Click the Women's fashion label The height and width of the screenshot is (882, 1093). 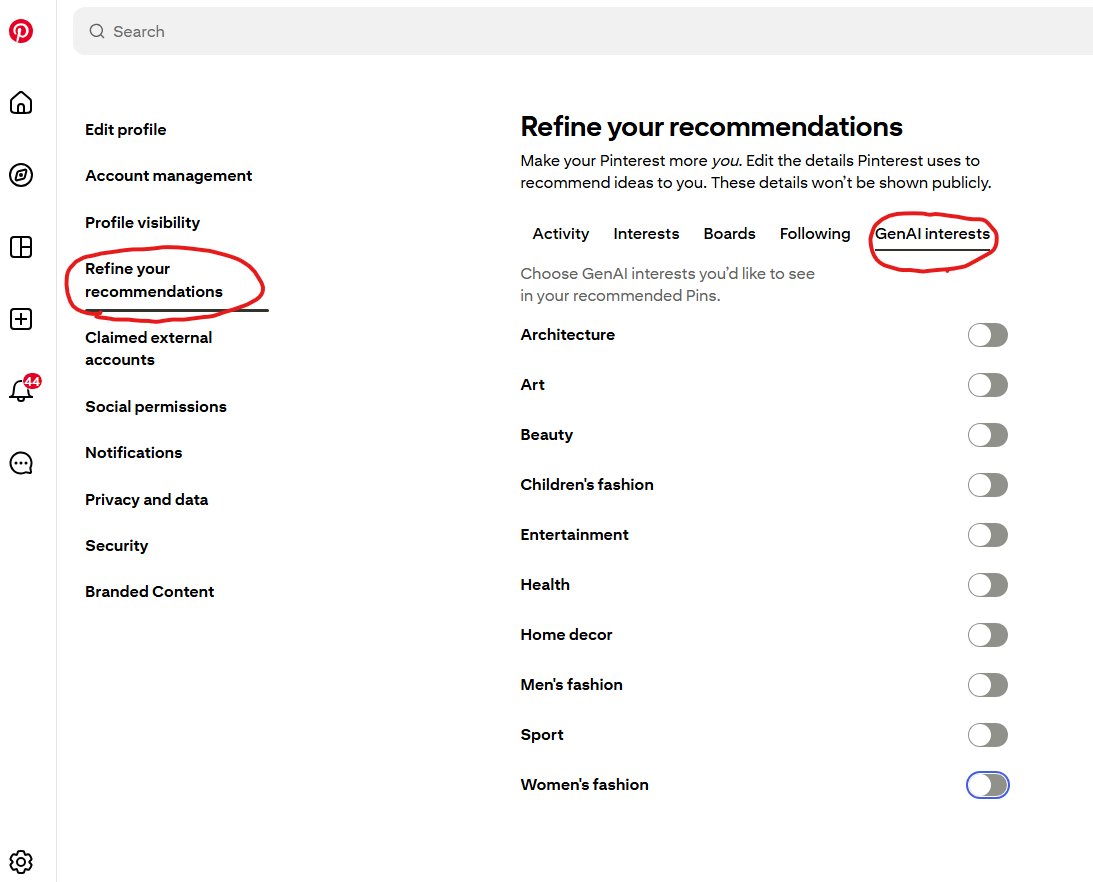[x=584, y=784]
